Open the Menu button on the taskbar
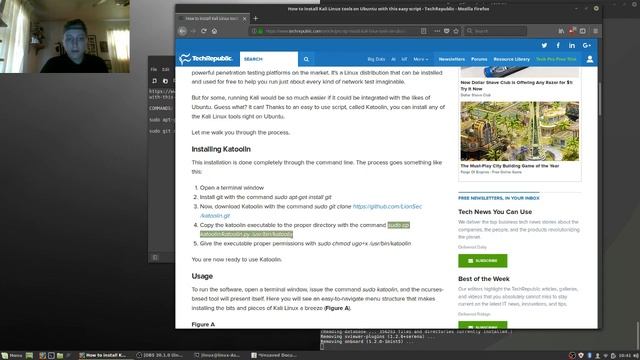The height and width of the screenshot is (360, 640). [12, 356]
